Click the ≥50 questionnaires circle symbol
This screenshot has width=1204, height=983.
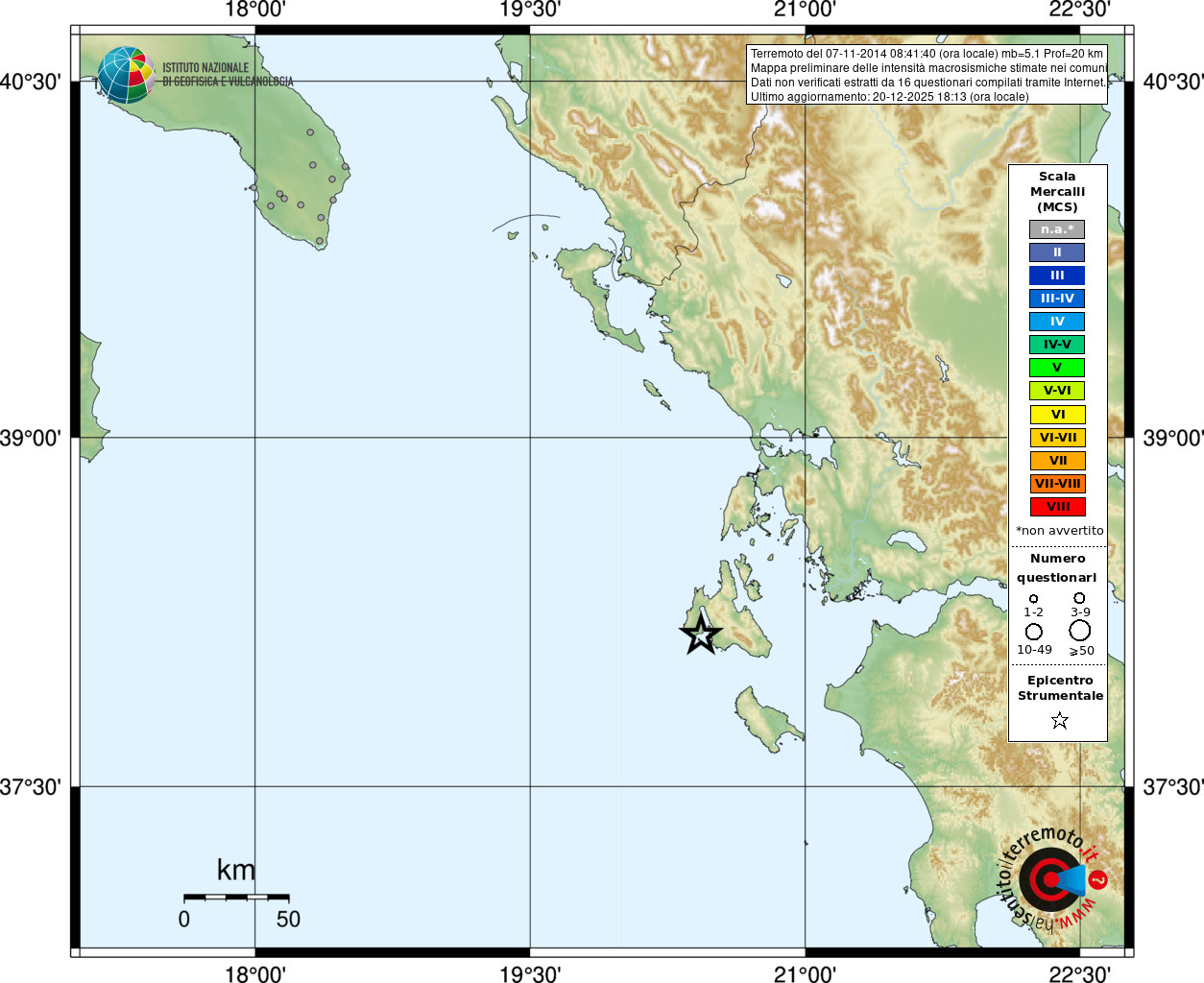(1080, 631)
